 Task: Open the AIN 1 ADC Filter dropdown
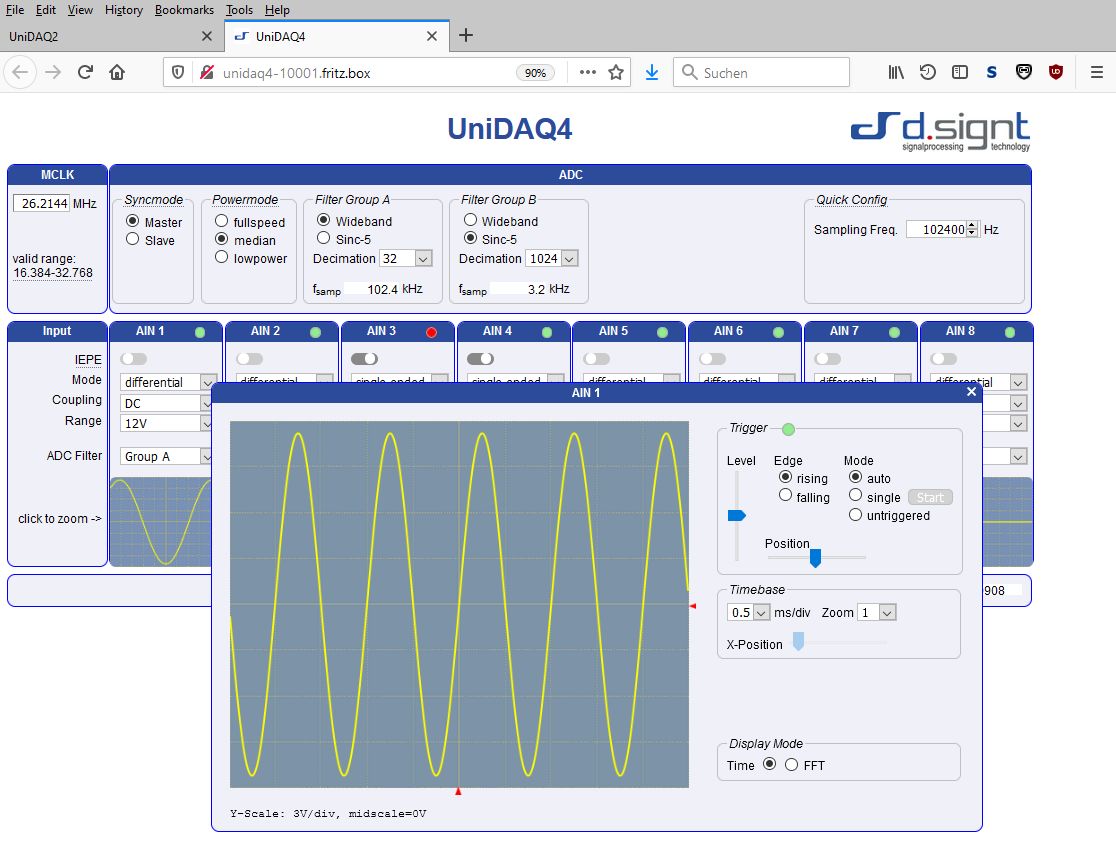point(167,456)
